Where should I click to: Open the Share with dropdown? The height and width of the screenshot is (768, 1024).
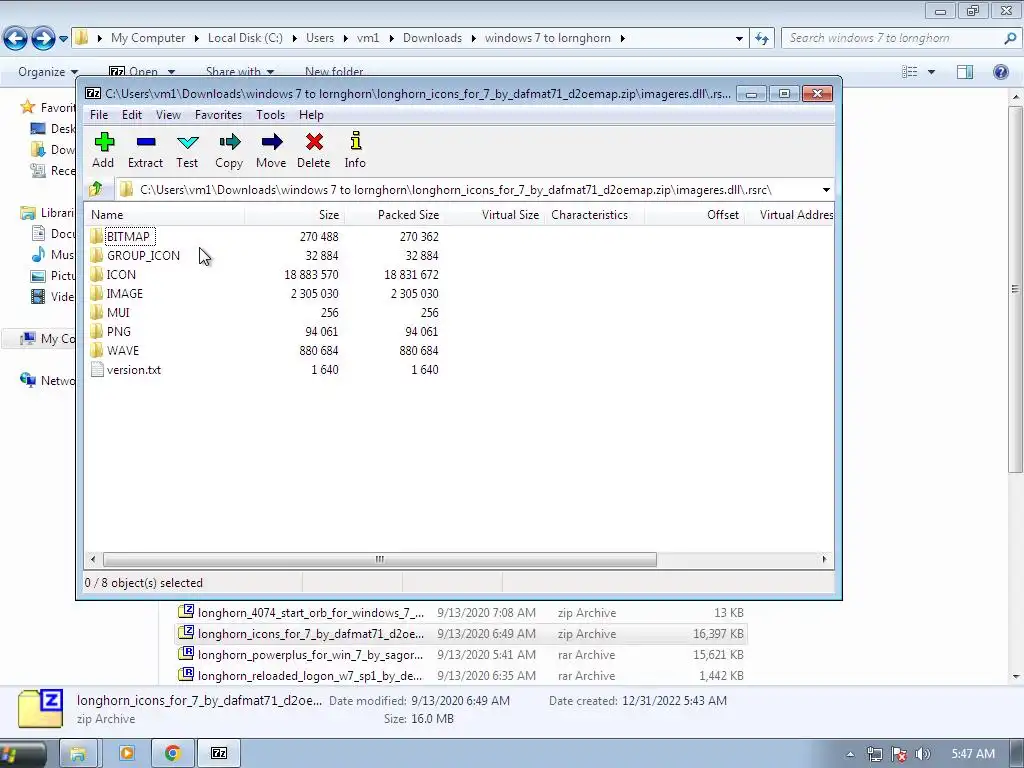240,72
